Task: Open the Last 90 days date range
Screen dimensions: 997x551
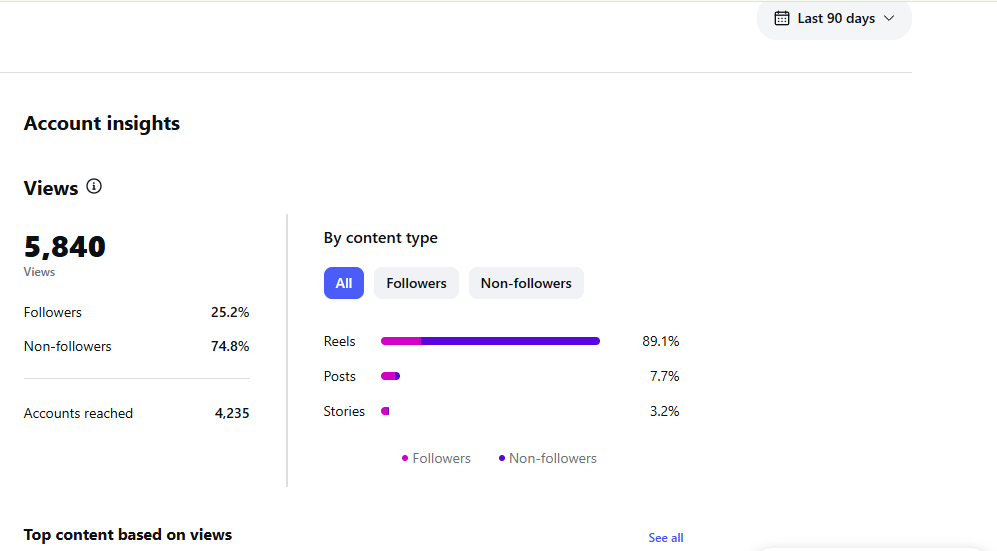Action: tap(834, 19)
